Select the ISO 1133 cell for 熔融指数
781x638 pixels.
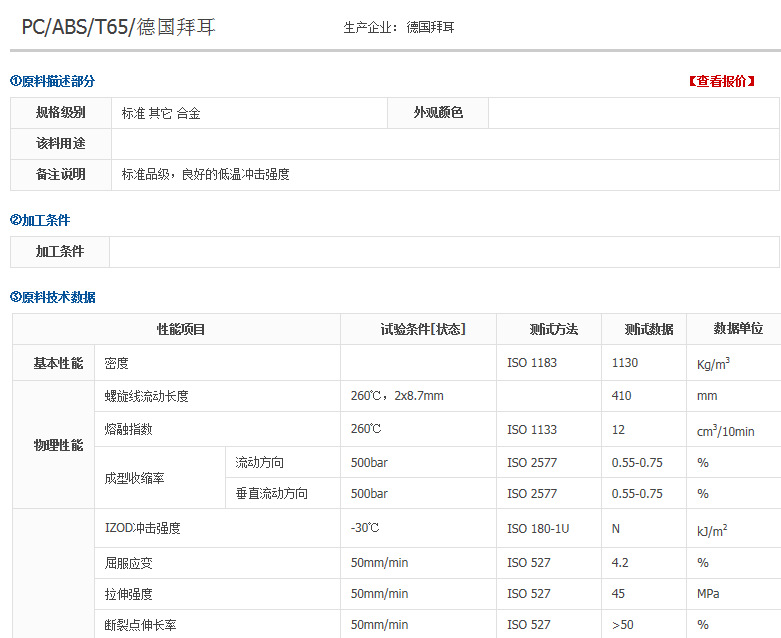click(531, 430)
